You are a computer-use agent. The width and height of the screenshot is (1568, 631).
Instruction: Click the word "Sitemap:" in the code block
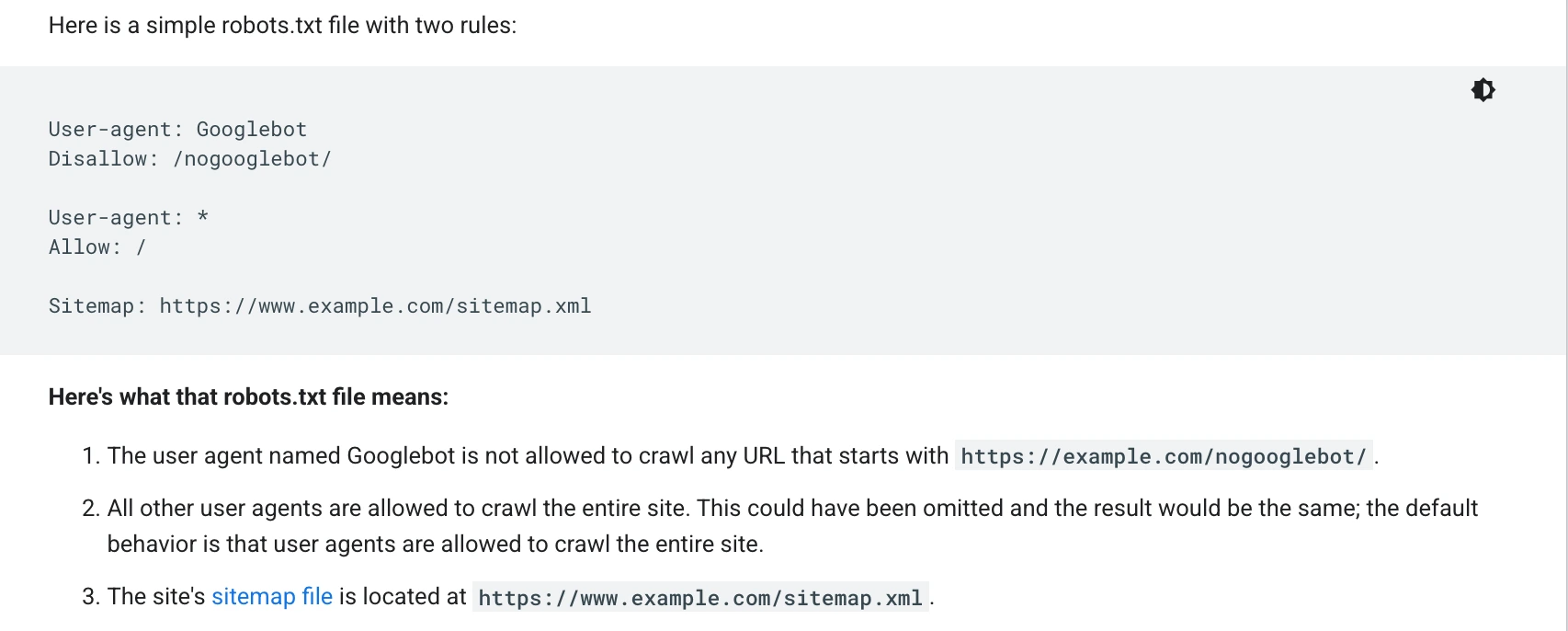(97, 306)
